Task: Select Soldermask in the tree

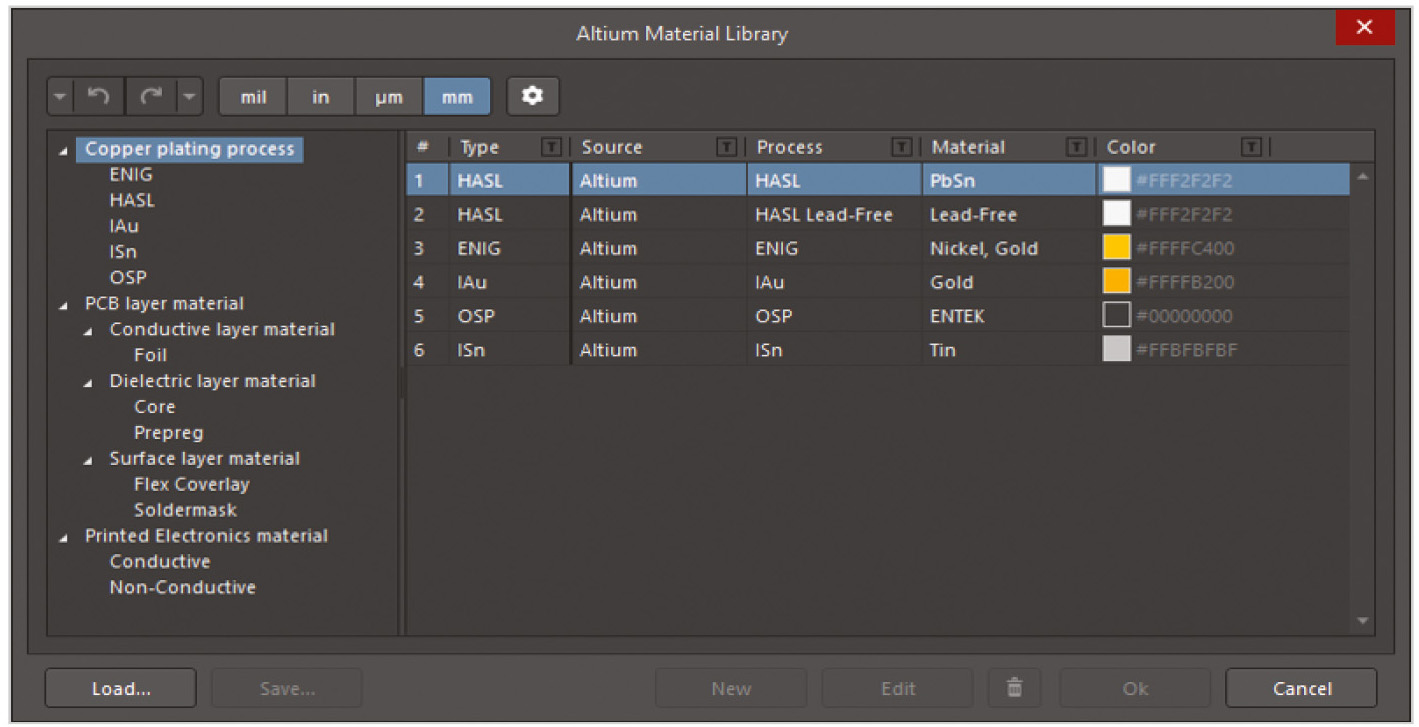Action: 185,510
